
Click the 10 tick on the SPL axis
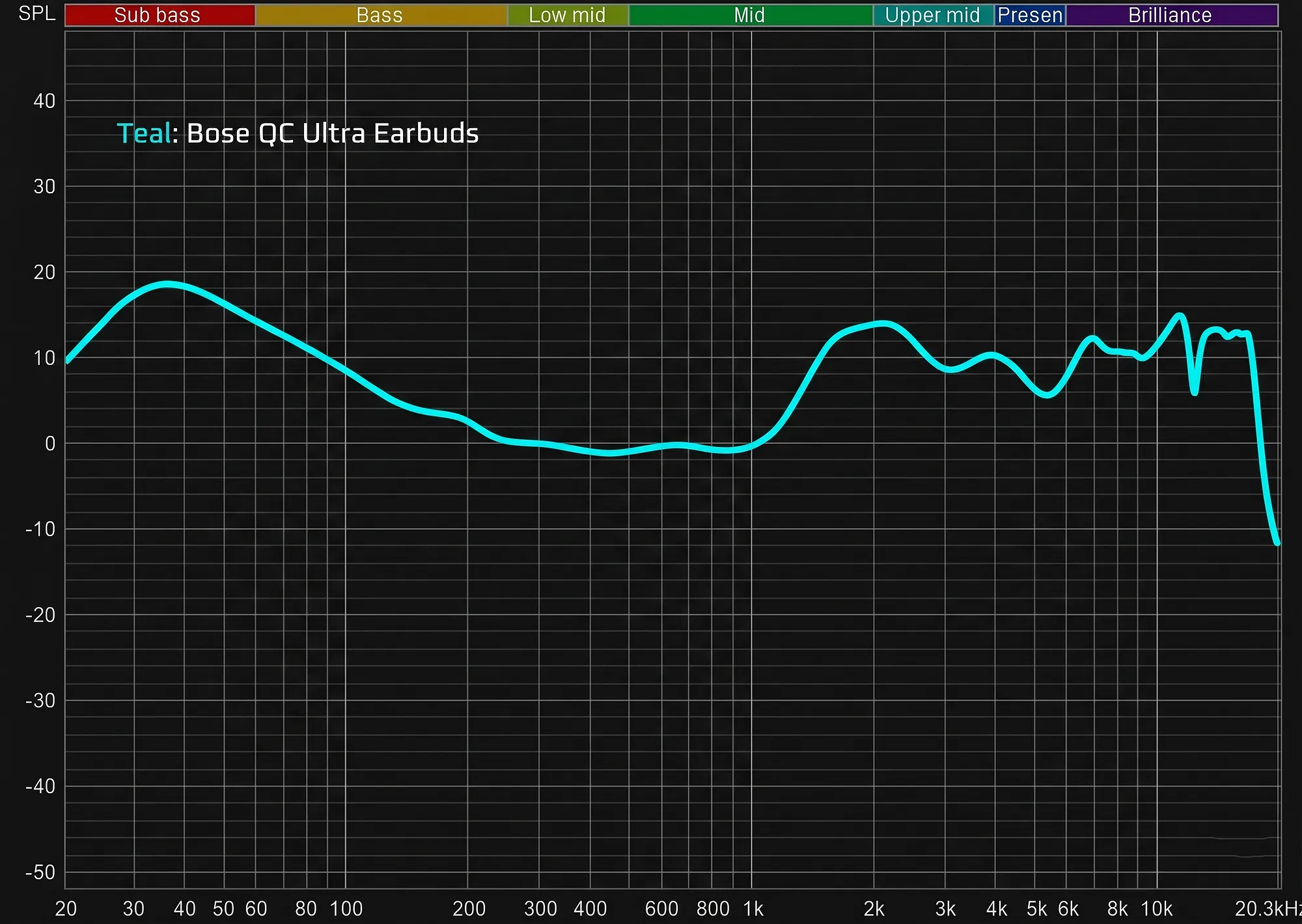click(44, 358)
